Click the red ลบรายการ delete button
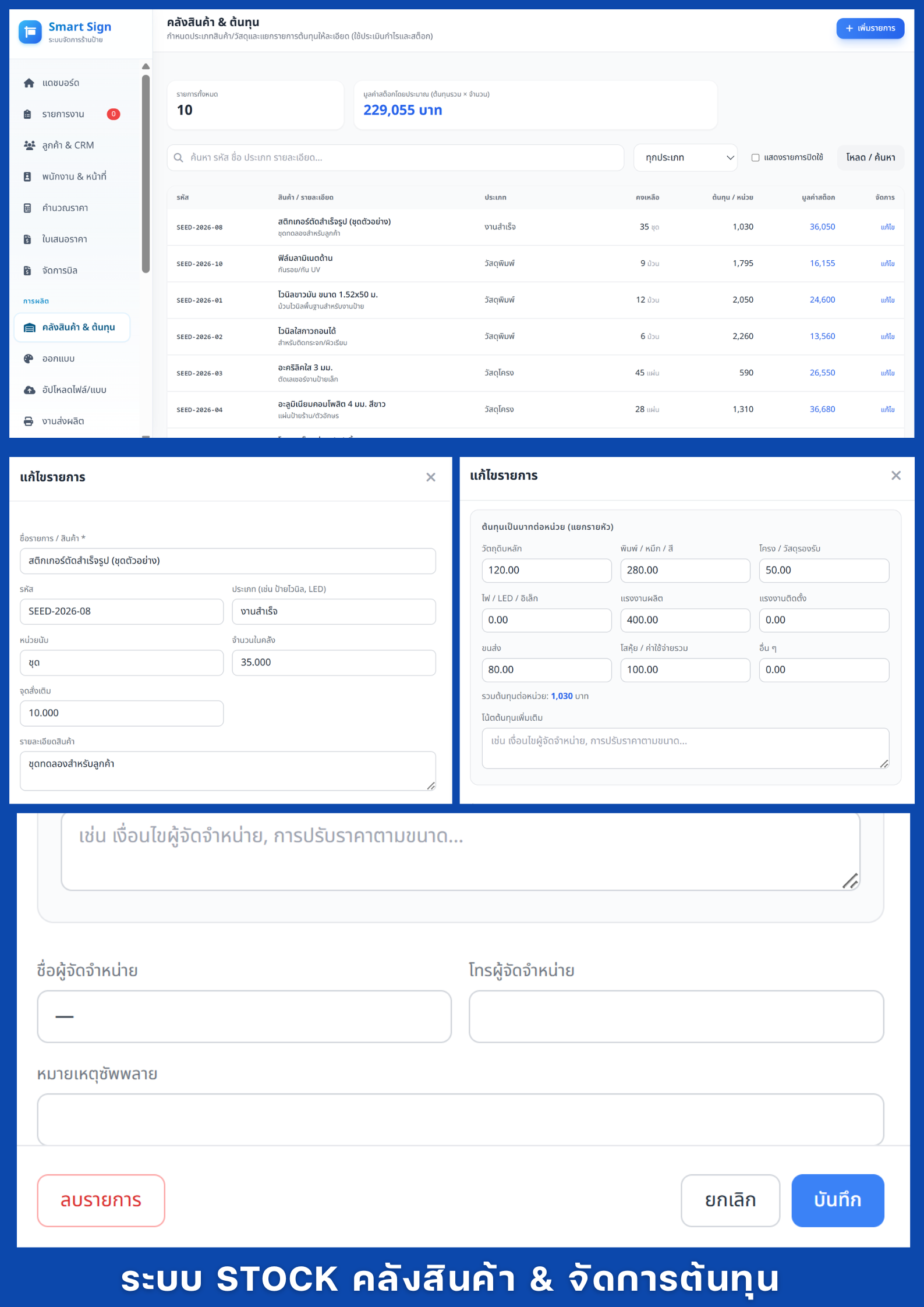Image resolution: width=924 pixels, height=1307 pixels. coord(101,1200)
